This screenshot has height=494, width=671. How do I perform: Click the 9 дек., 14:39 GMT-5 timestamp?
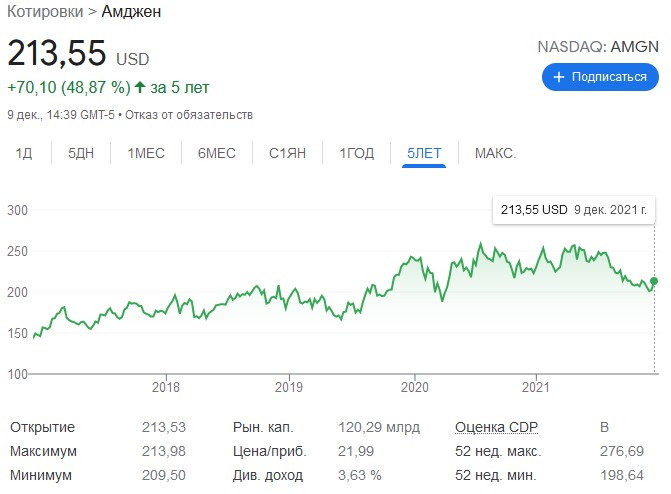[61, 115]
